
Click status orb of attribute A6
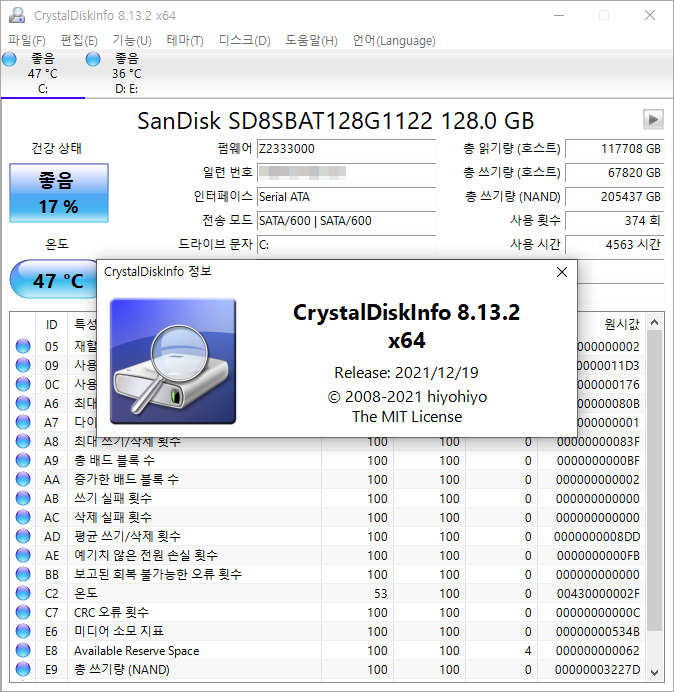pyautogui.click(x=23, y=403)
